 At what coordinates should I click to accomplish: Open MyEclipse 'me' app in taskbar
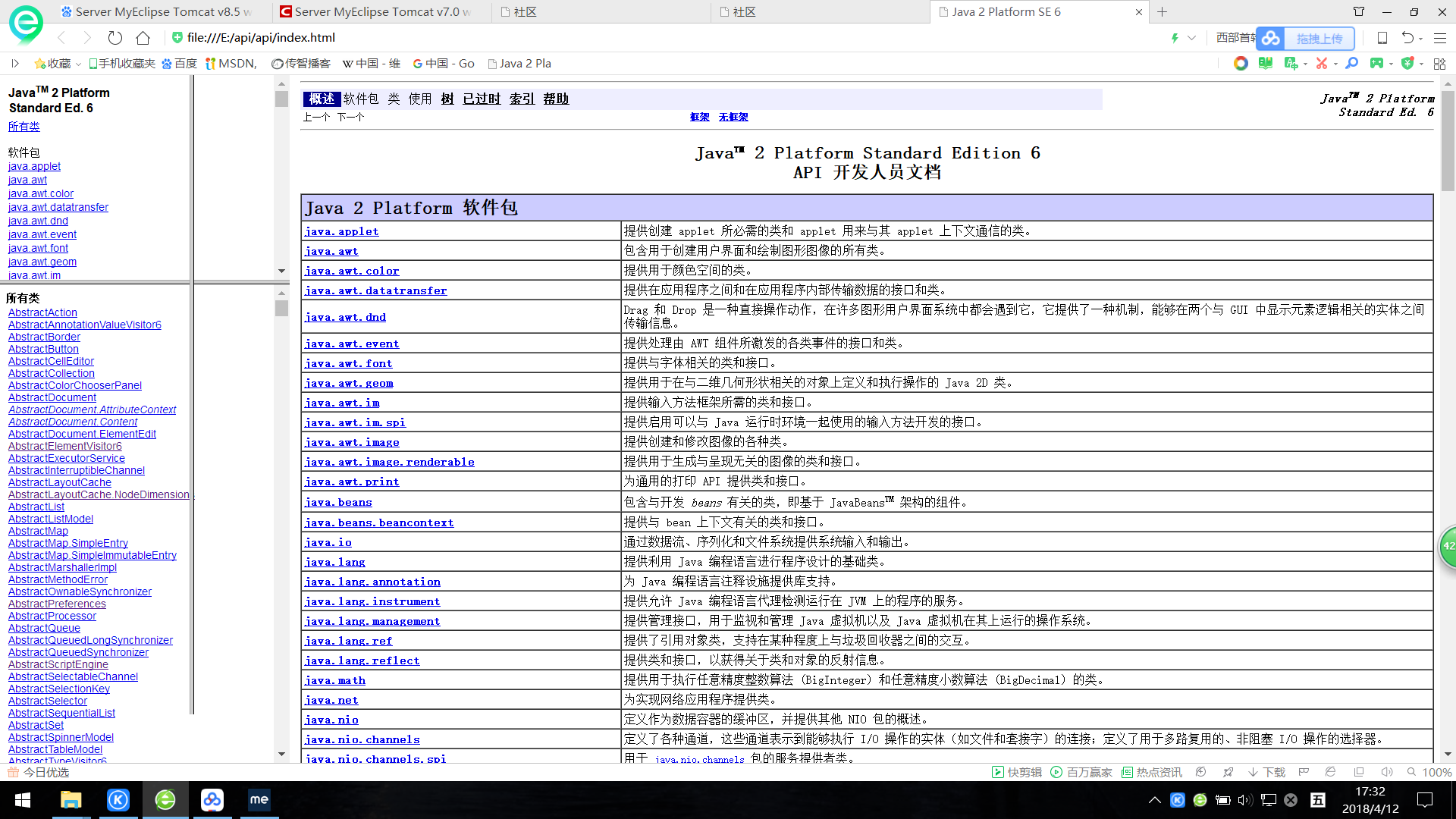click(259, 800)
